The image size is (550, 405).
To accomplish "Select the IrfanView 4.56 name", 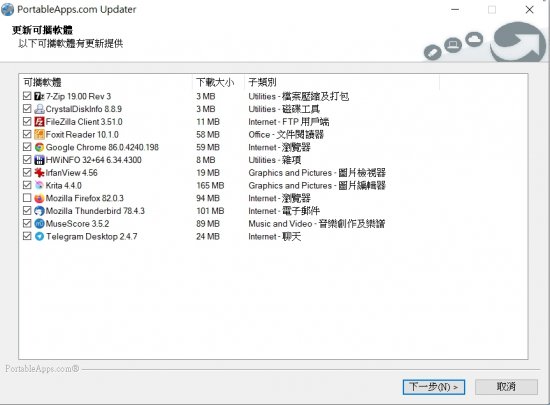I will [72, 173].
